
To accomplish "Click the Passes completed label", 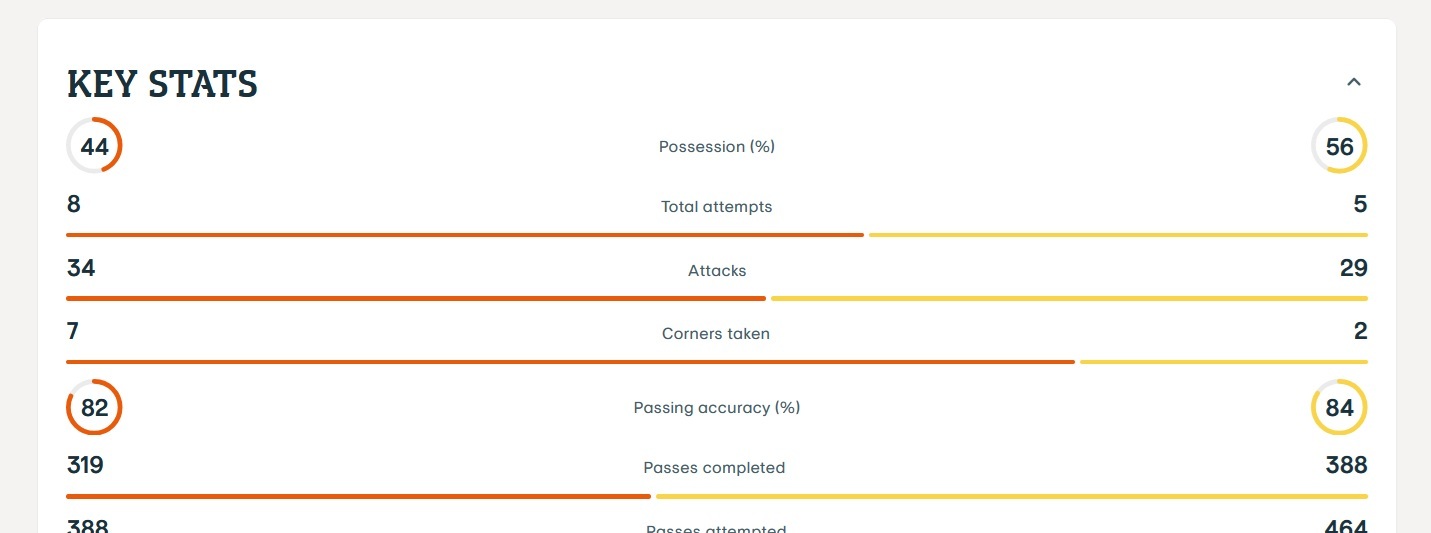I will click(714, 467).
